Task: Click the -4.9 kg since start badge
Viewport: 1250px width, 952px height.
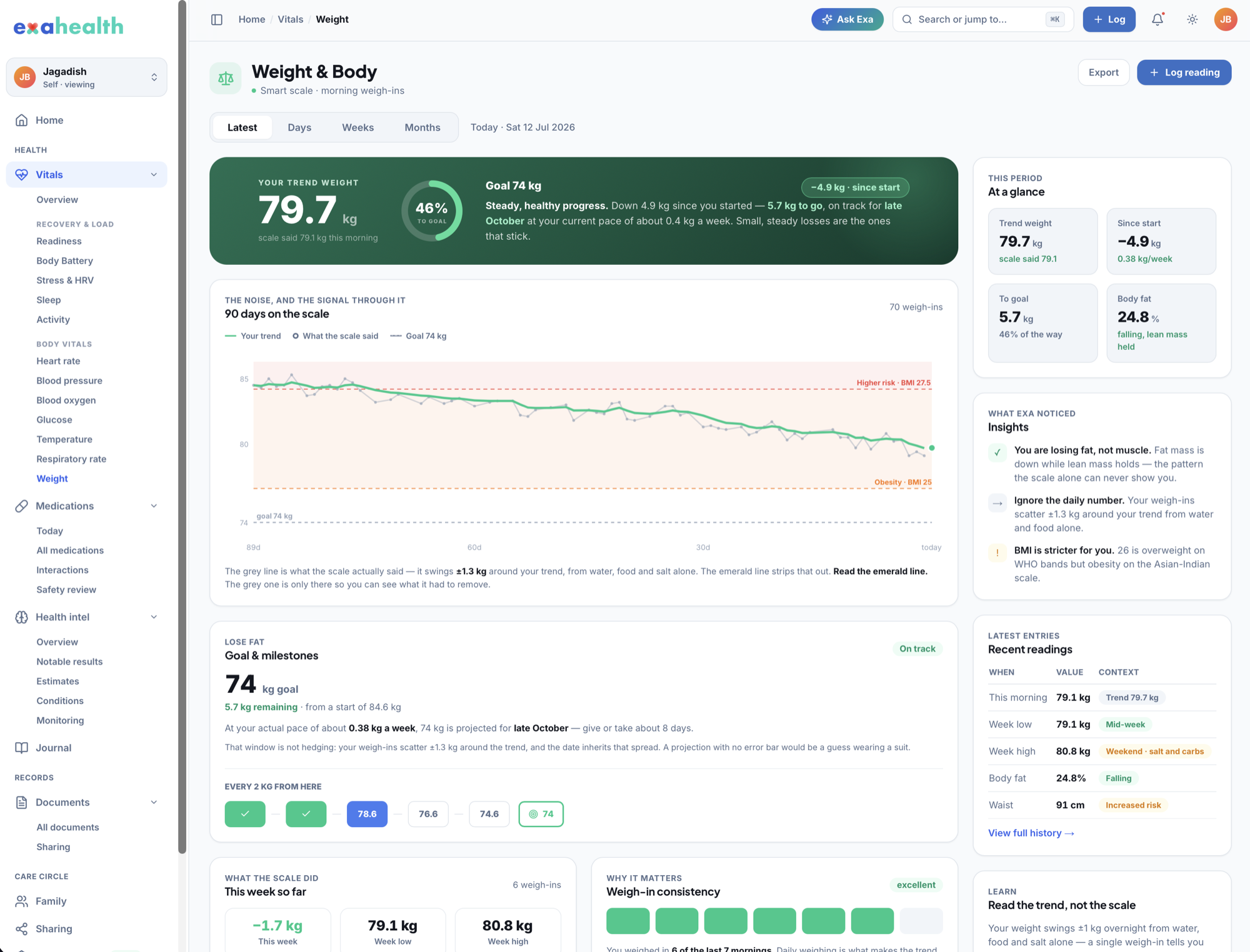Action: click(x=855, y=187)
